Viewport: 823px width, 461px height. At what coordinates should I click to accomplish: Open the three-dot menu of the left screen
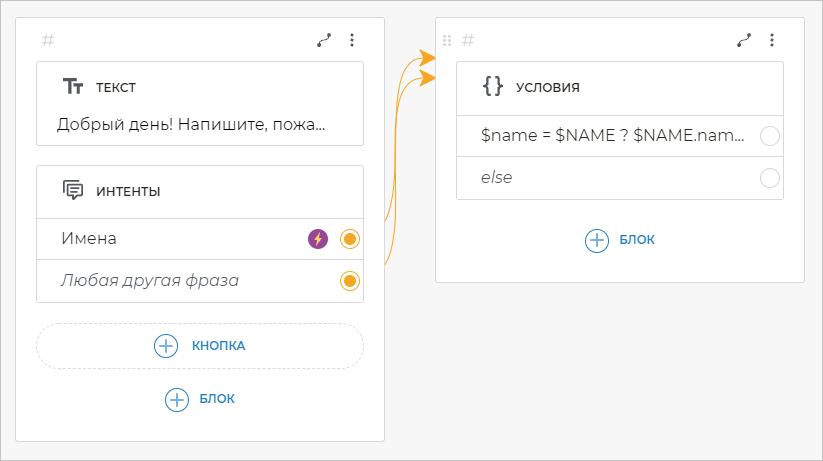coord(352,40)
